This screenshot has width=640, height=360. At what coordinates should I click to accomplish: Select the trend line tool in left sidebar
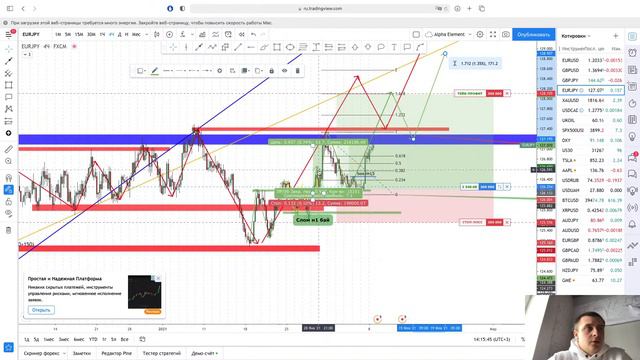9,61
